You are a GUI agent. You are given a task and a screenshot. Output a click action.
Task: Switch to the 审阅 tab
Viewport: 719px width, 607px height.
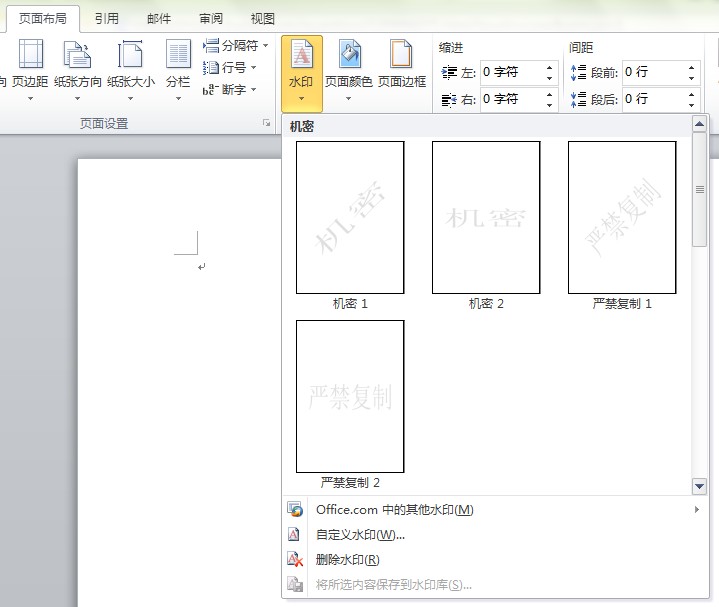(x=211, y=18)
